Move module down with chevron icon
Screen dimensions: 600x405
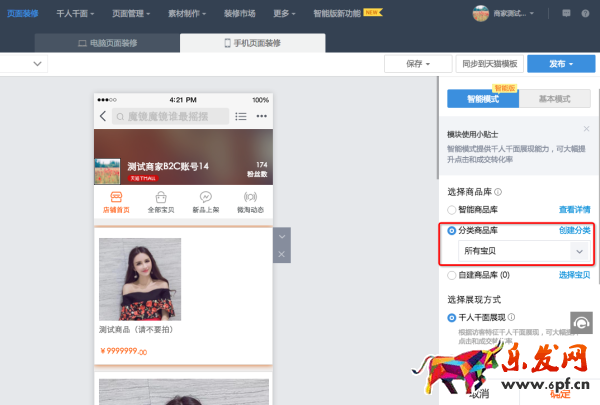pyautogui.click(x=282, y=237)
